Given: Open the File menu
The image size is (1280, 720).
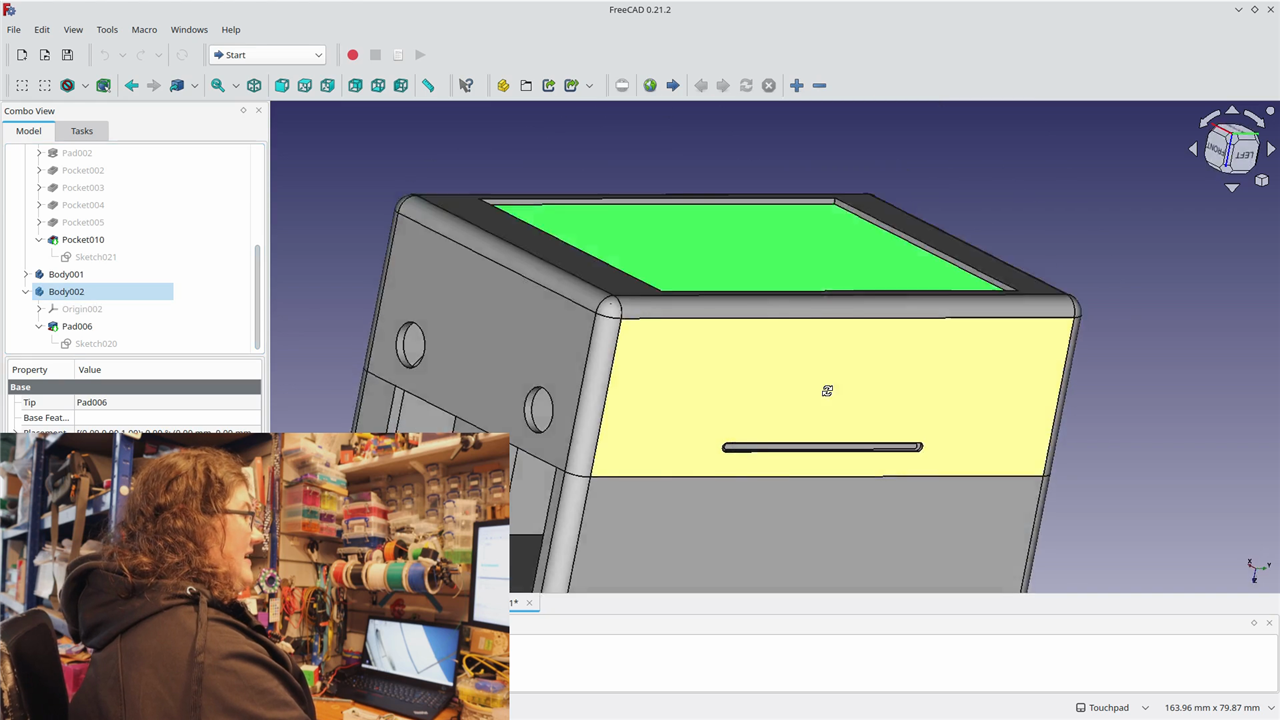Looking at the screenshot, I should pyautogui.click(x=14, y=30).
